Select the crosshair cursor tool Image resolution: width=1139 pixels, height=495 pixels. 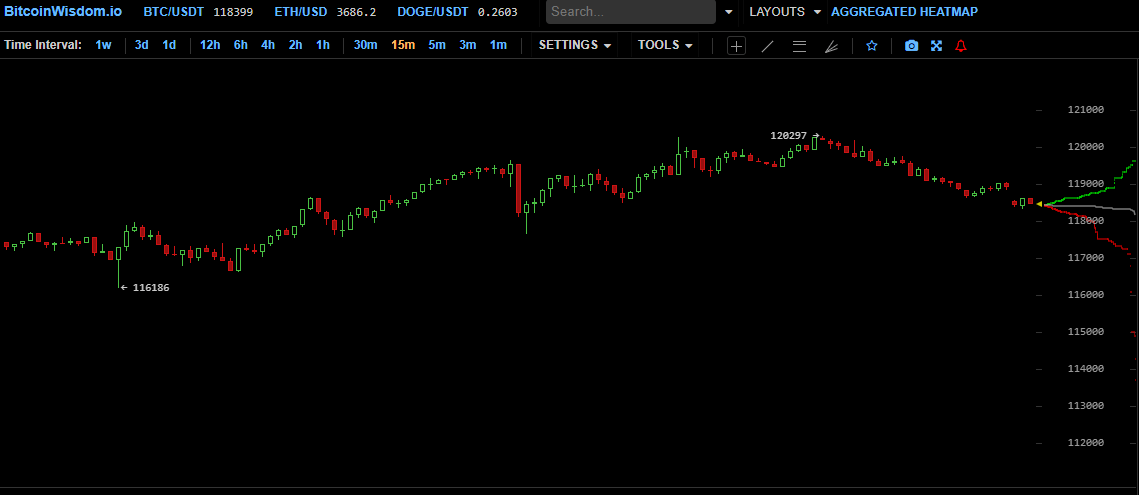click(x=736, y=46)
